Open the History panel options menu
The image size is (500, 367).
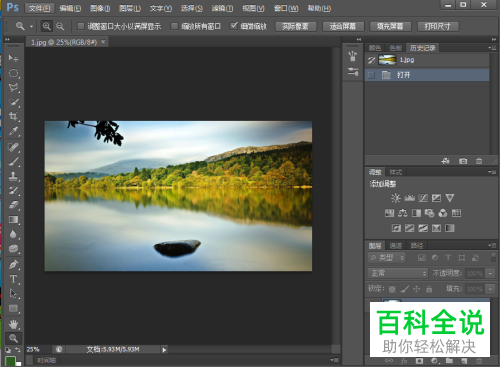(492, 48)
